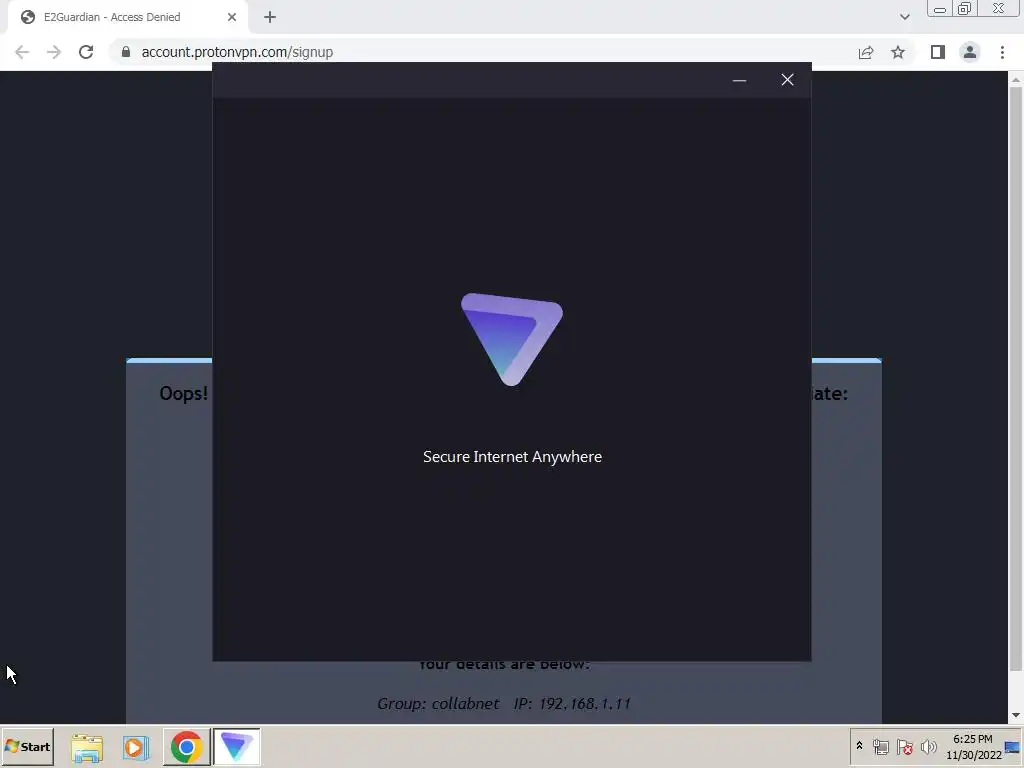Image resolution: width=1024 pixels, height=768 pixels.
Task: Switch to Chrome via the taskbar icon
Action: 186,747
